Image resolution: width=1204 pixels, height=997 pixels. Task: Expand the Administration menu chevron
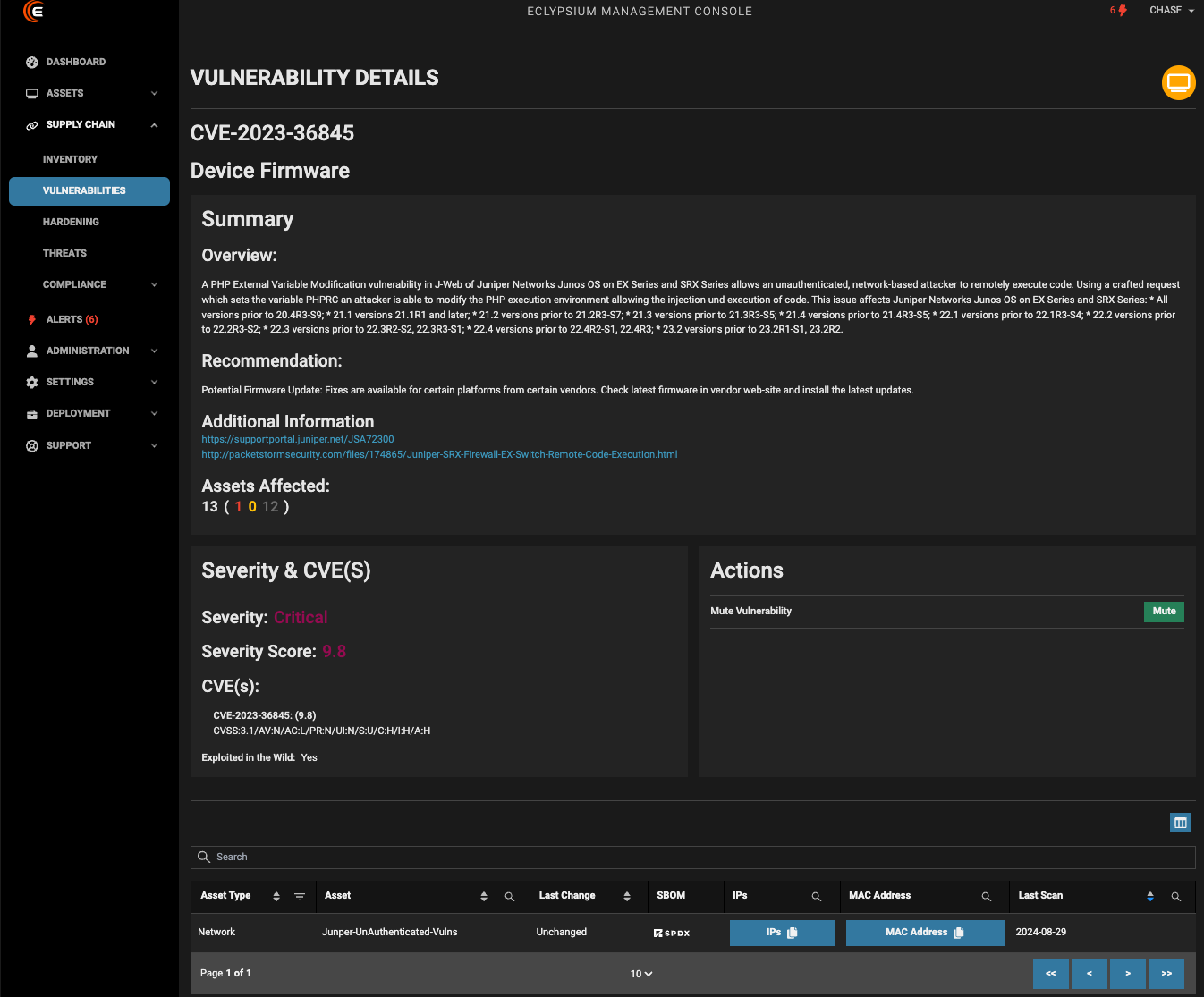[155, 351]
